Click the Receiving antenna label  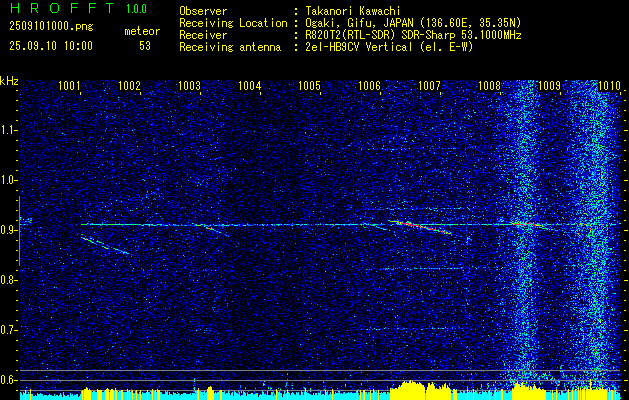(230, 47)
